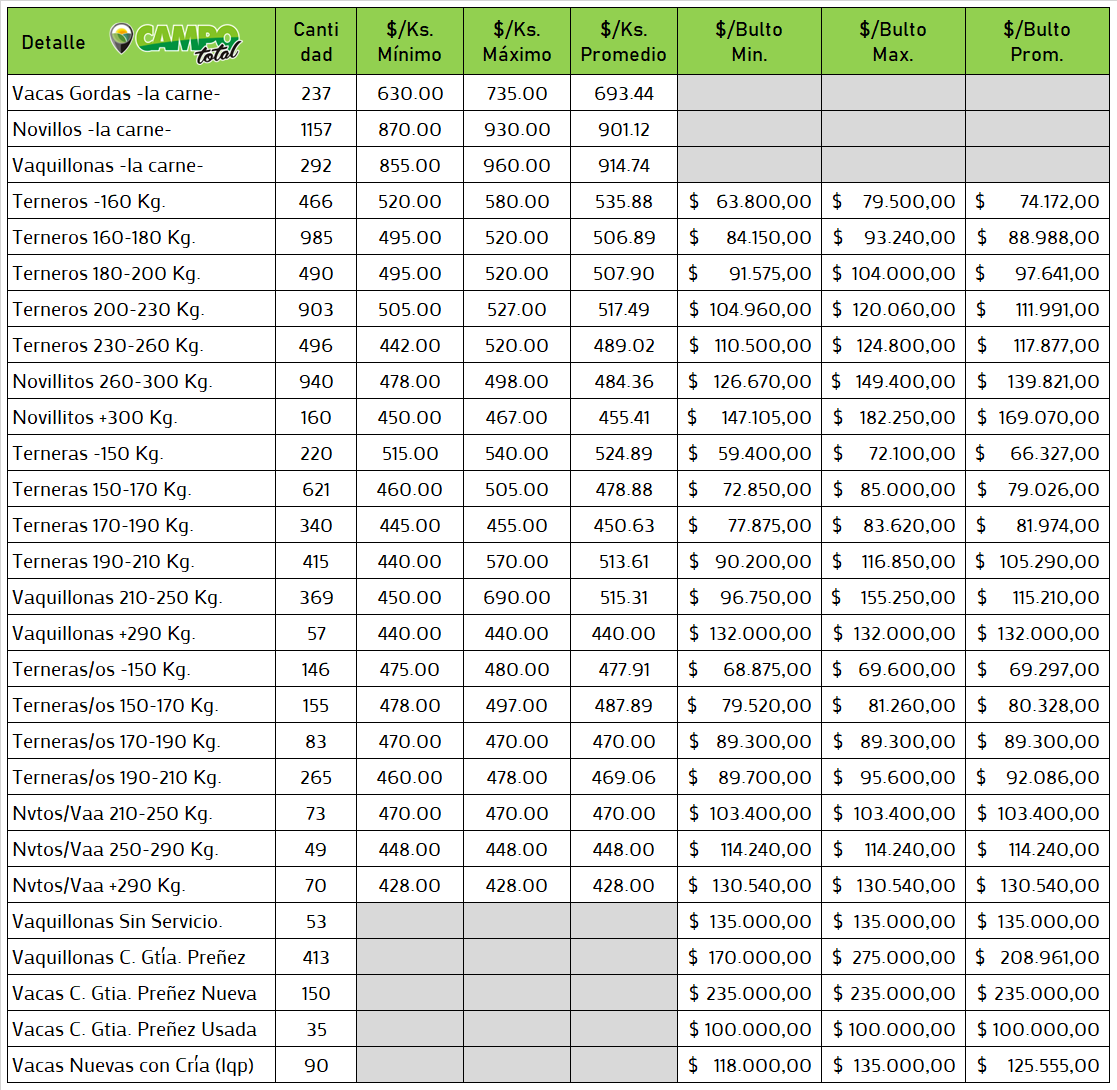Select the $/Ks. Promedio header cell

coord(623,42)
